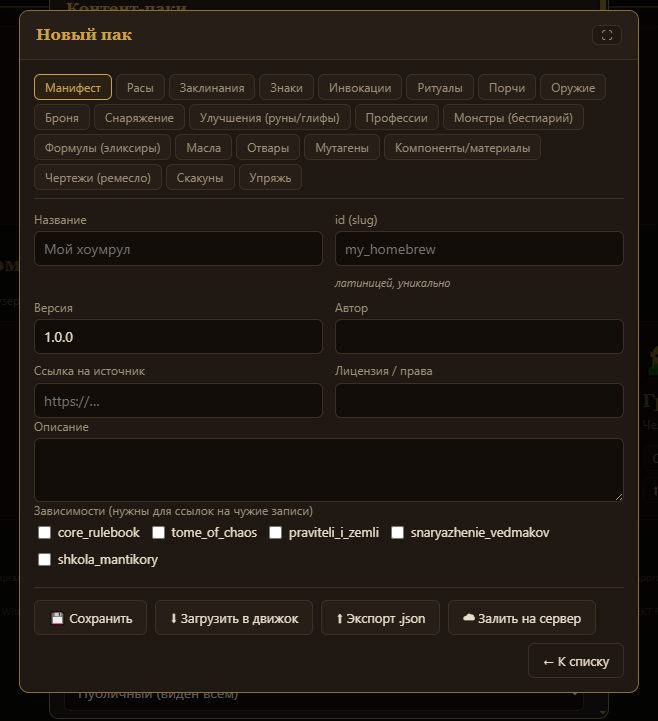658x721 pixels.
Task: Select Компоненты/материалы tab
Action: click(x=462, y=147)
